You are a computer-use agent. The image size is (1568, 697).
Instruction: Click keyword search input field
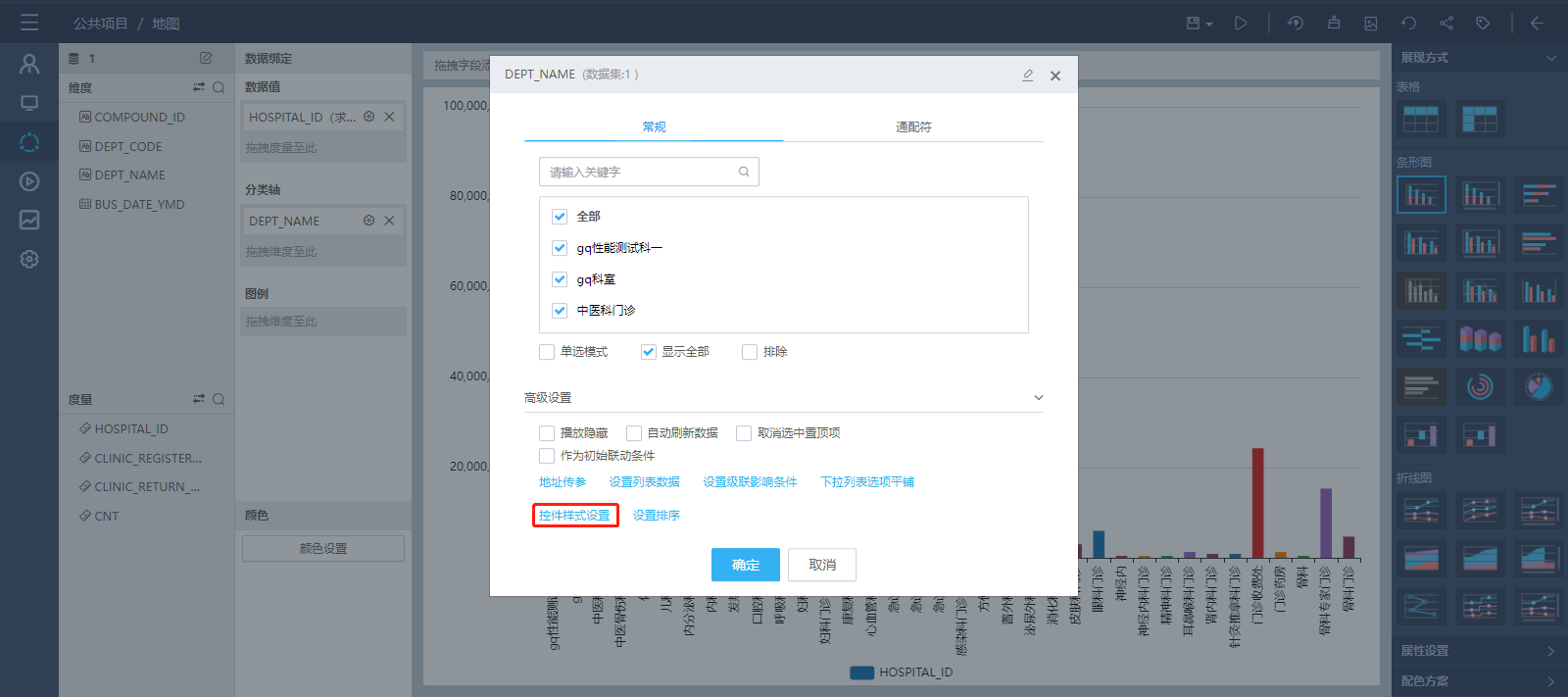tap(649, 172)
